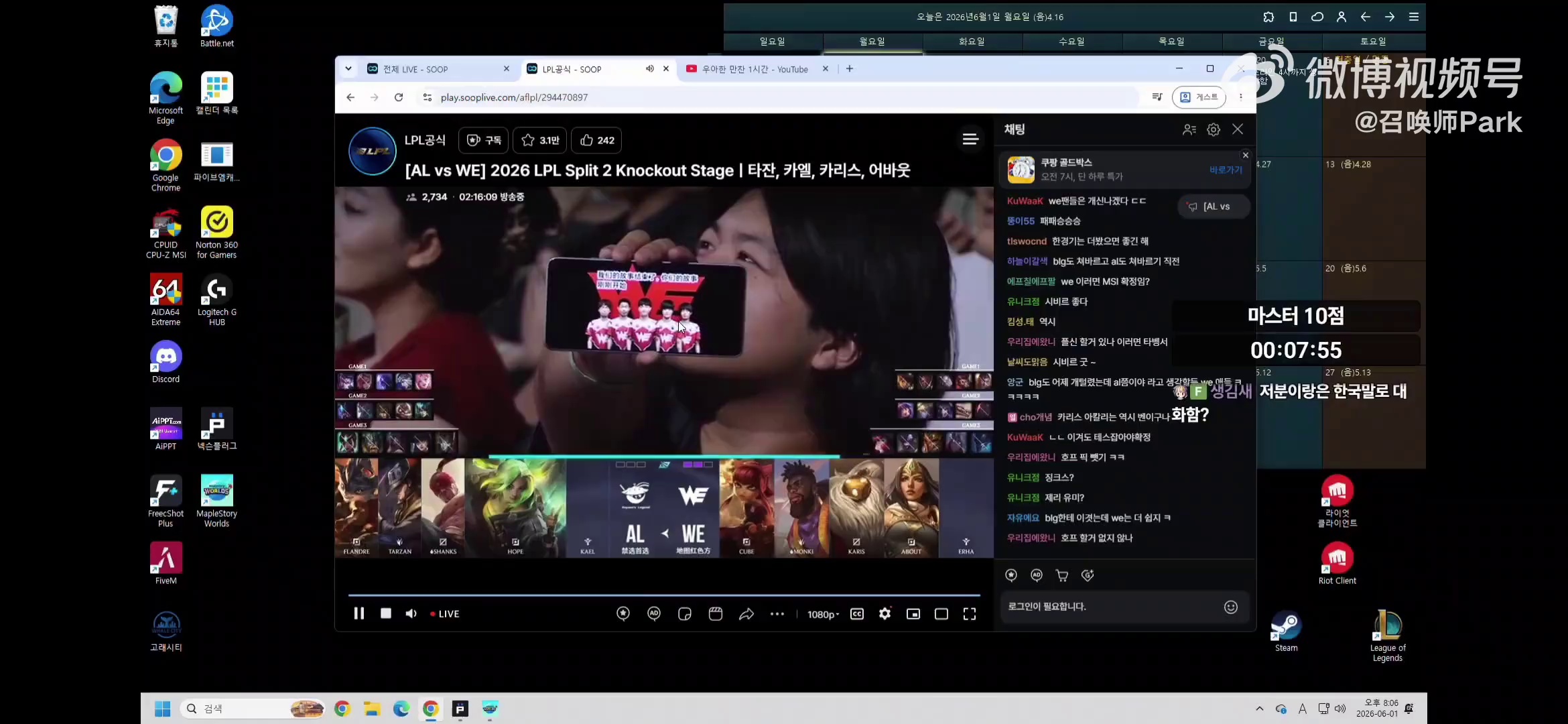
Task: Open chat settings gear icon
Action: [1214, 130]
